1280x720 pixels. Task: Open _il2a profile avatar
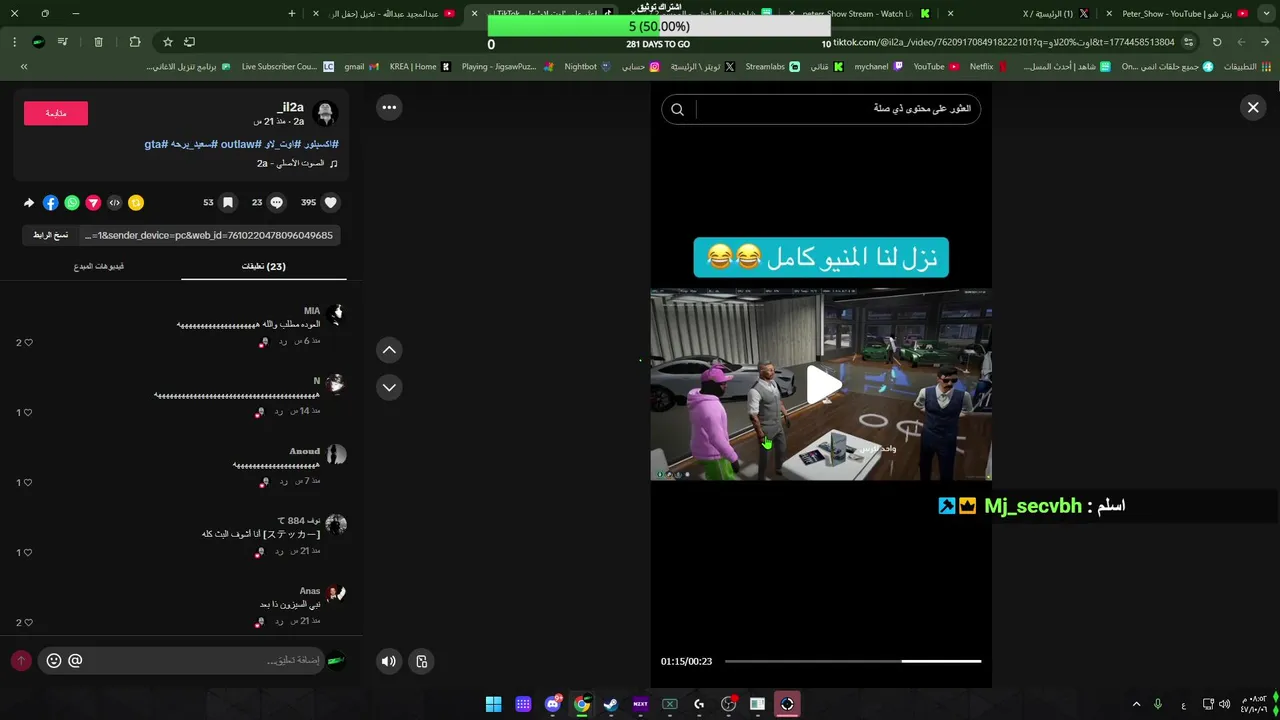click(325, 113)
